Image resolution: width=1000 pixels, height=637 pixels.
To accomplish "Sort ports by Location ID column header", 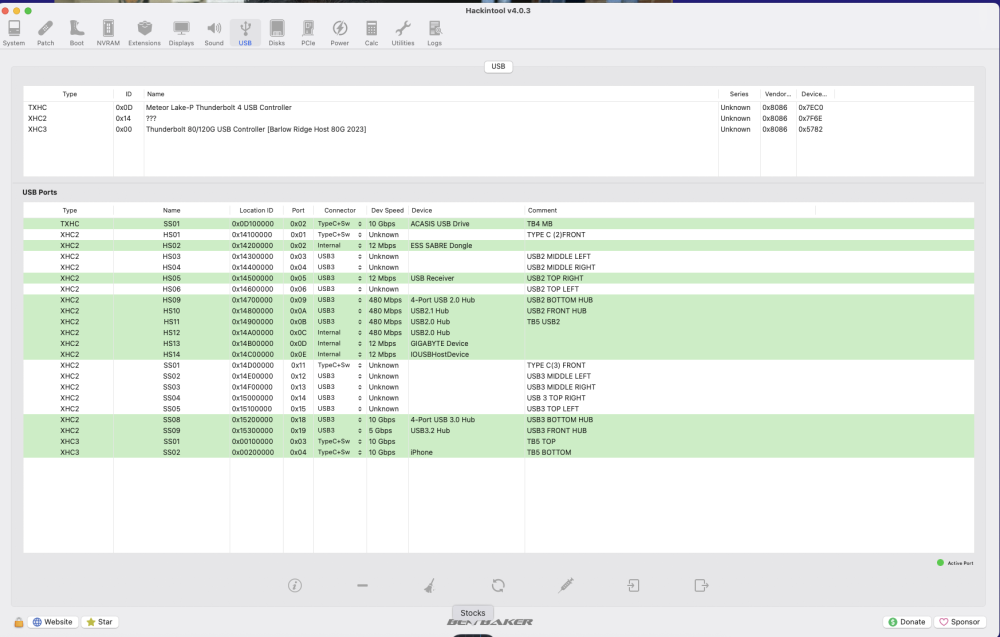I will tap(256, 210).
